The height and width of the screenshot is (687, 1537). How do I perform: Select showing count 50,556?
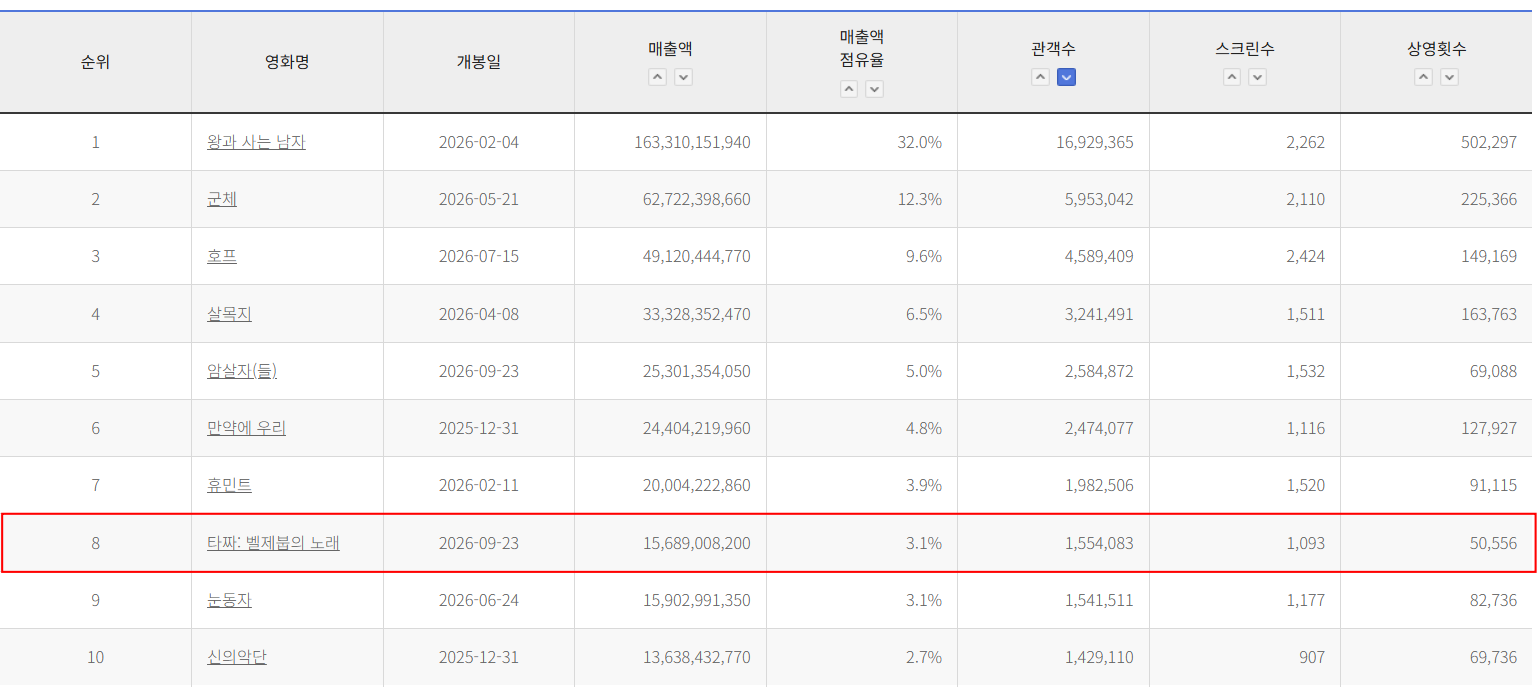1492,543
